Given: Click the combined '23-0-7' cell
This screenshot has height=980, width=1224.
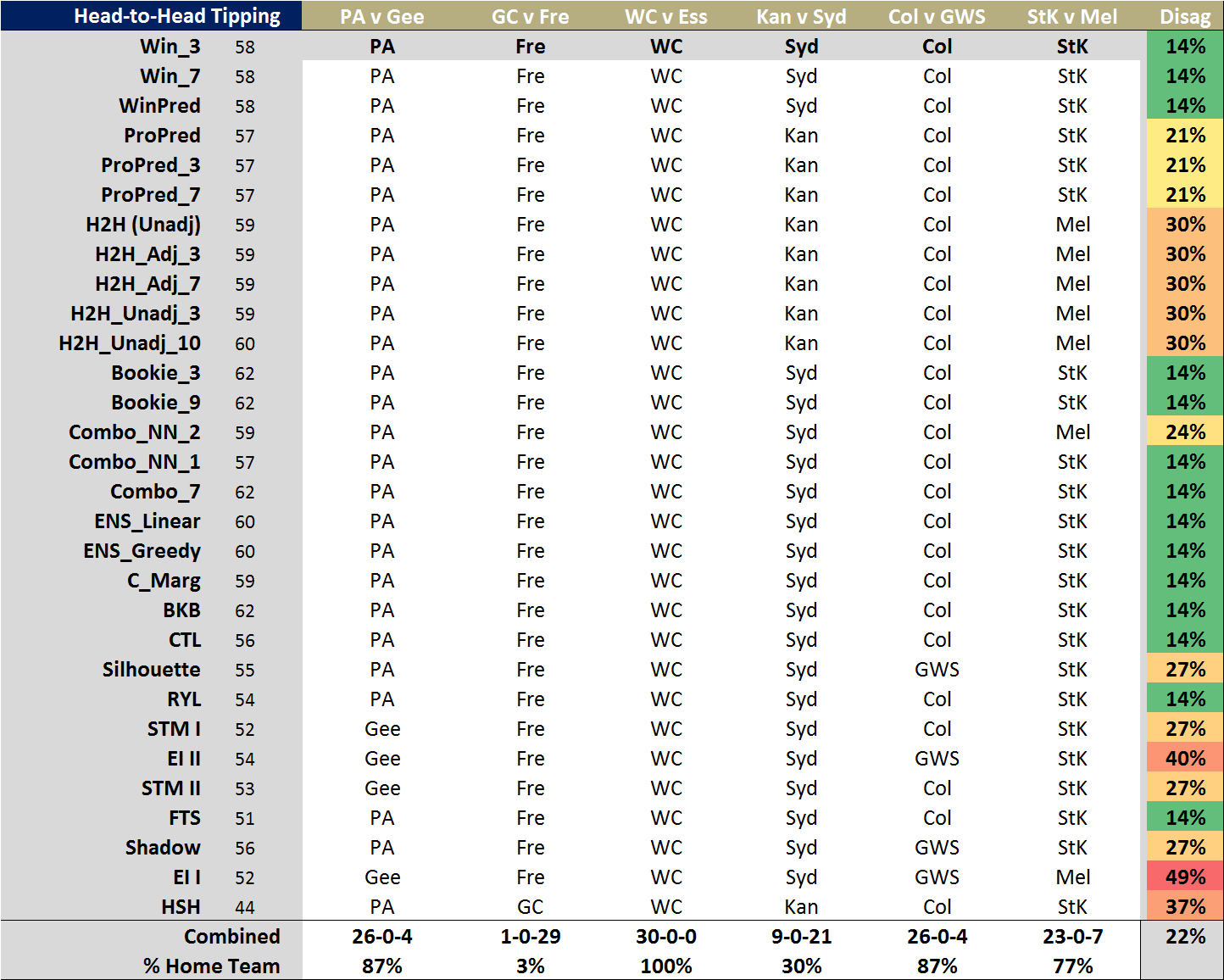Looking at the screenshot, I should (x=1073, y=937).
